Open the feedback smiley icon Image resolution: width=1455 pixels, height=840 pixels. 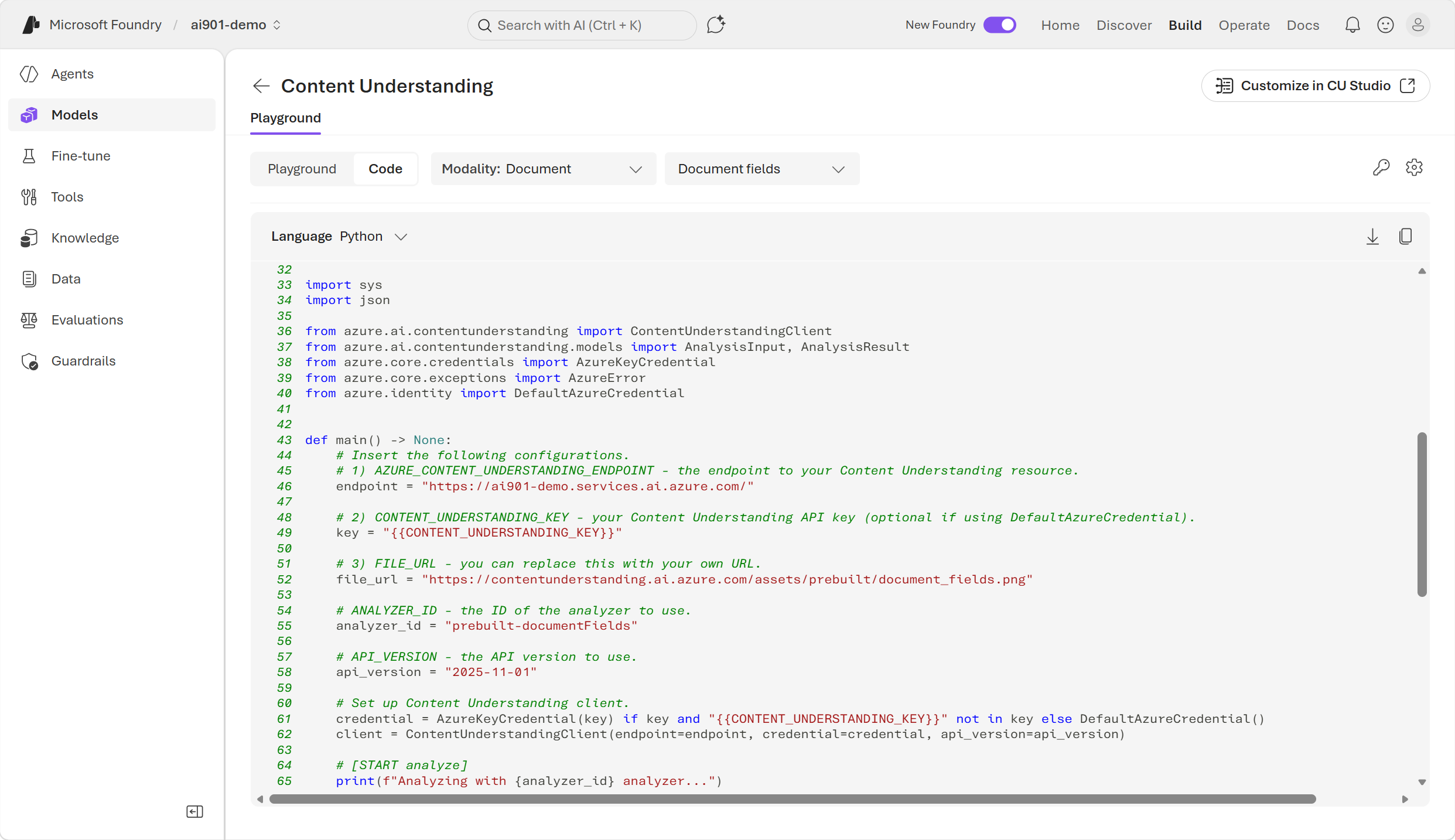tap(1385, 25)
